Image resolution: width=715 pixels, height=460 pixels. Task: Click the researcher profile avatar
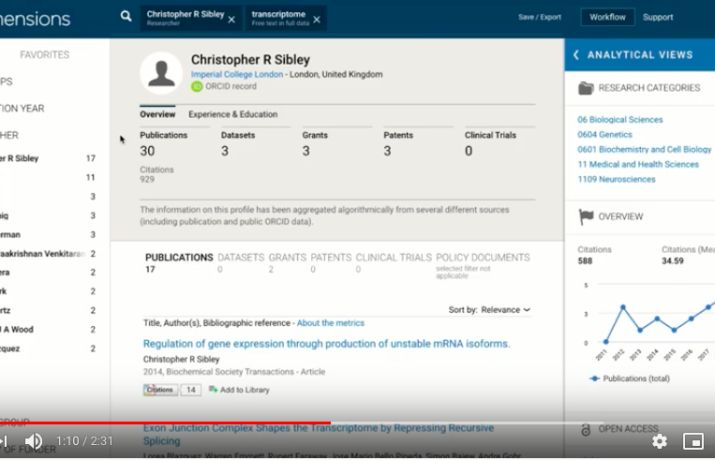[x=161, y=72]
